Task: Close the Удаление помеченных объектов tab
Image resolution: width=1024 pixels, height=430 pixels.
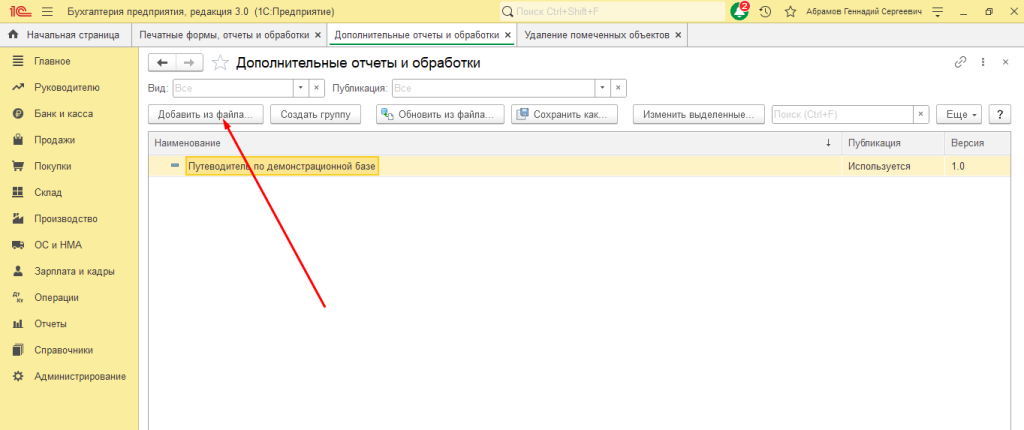Action: coord(679,34)
